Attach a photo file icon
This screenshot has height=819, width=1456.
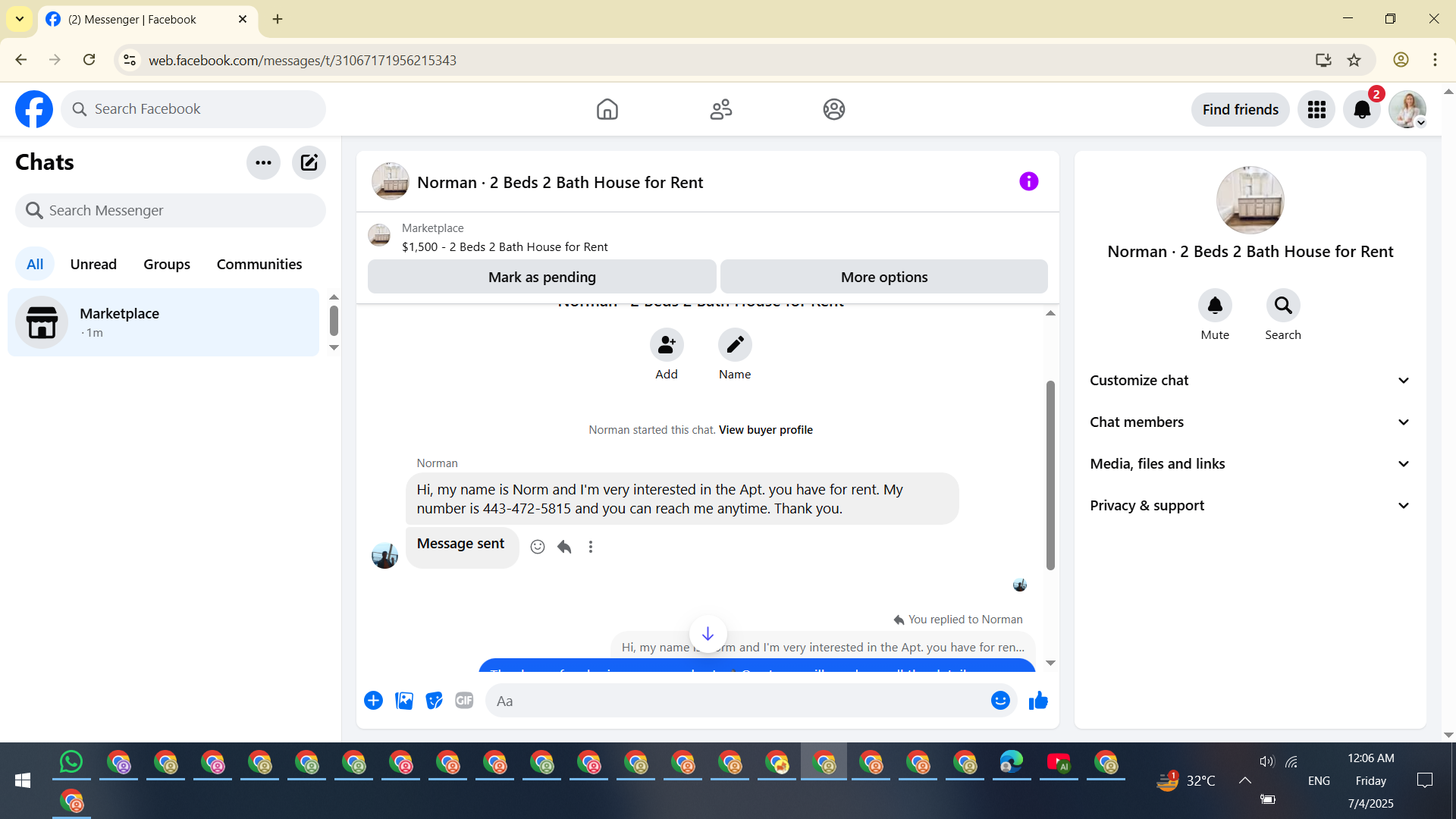pyautogui.click(x=404, y=701)
